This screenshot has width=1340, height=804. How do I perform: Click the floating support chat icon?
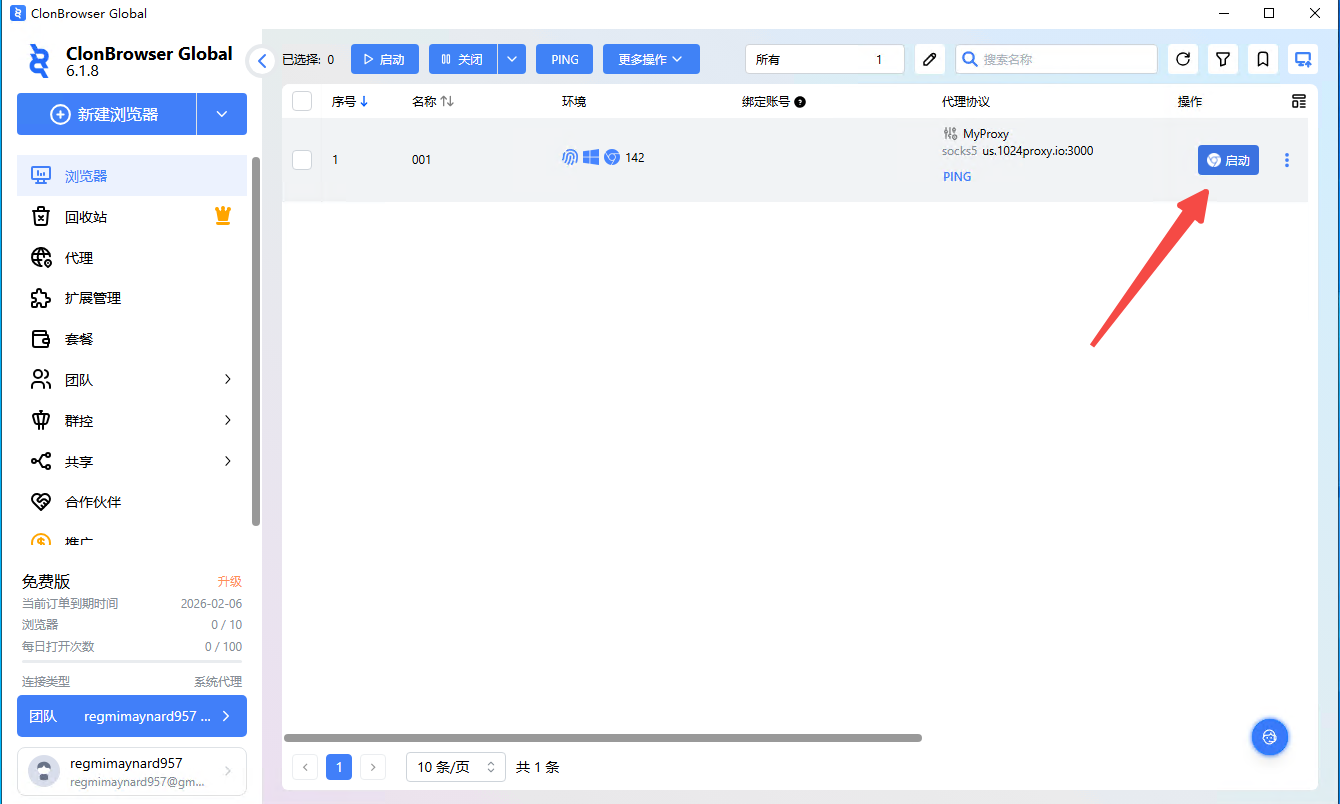point(1270,737)
